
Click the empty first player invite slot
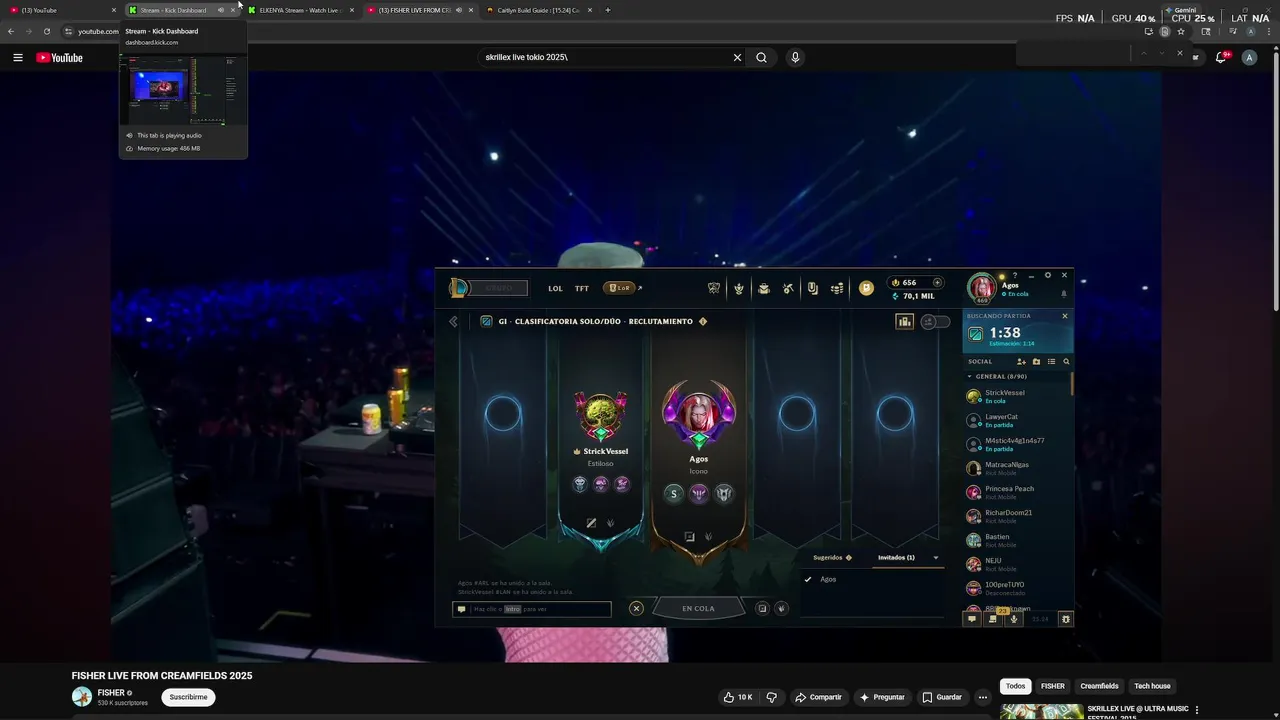503,413
